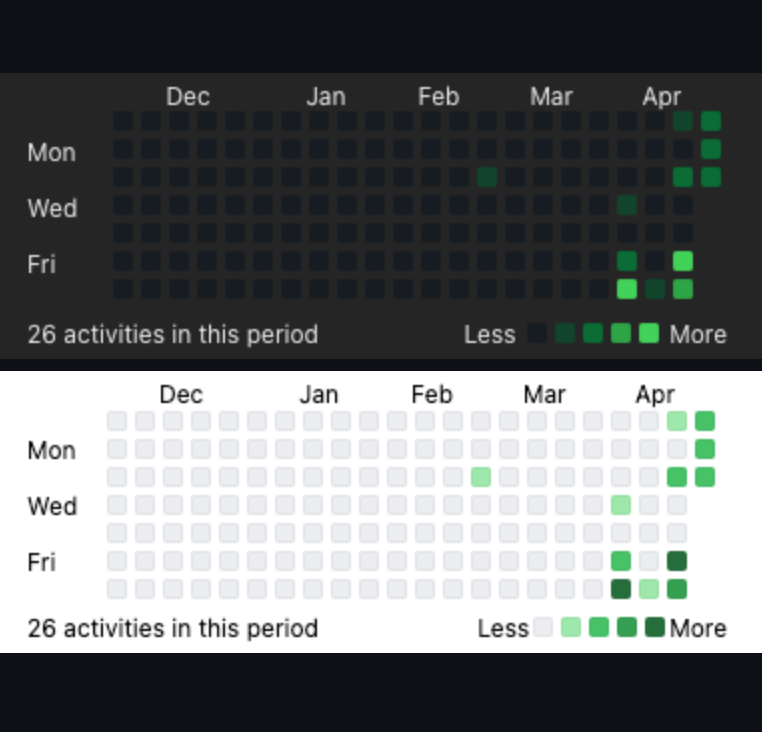Viewport: 762px width, 732px height.
Task: Click the Fri row label on light heatmap
Action: tap(42, 562)
